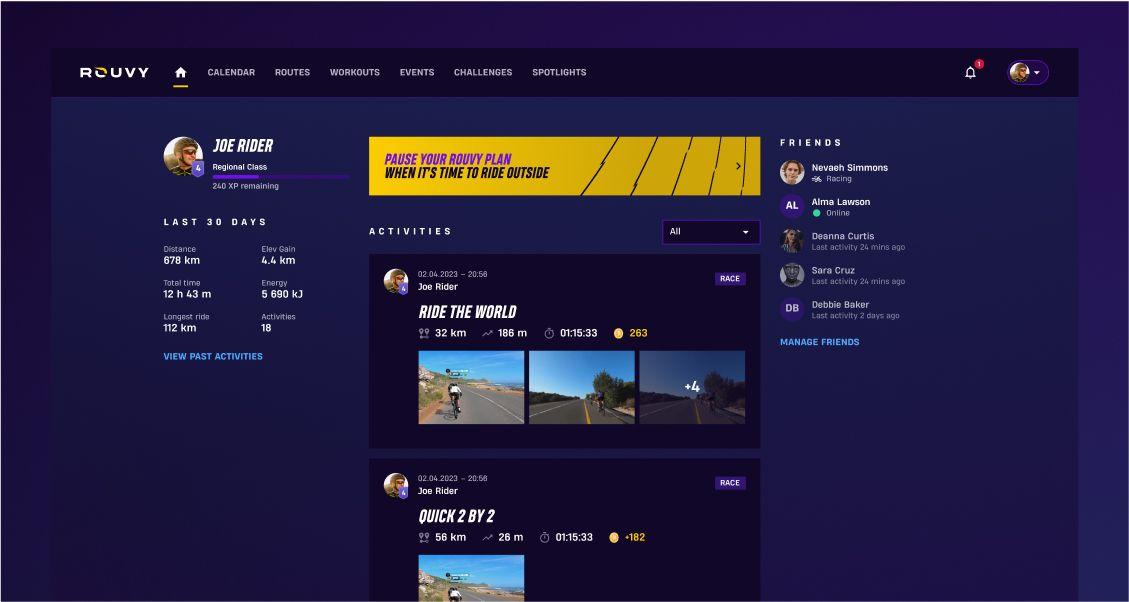Screen dimensions: 1129x602
Task: Open the notifications bell
Action: click(970, 73)
